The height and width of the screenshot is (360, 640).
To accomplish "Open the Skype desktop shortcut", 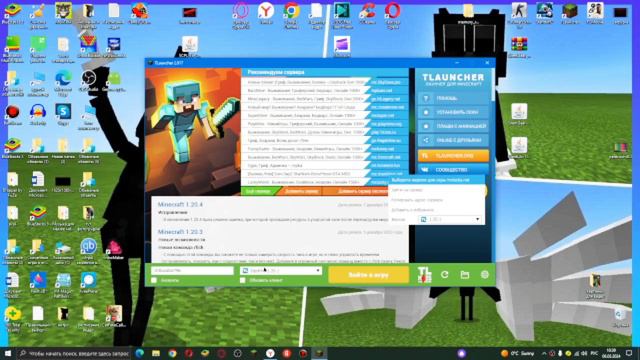I will pyautogui.click(x=63, y=111).
